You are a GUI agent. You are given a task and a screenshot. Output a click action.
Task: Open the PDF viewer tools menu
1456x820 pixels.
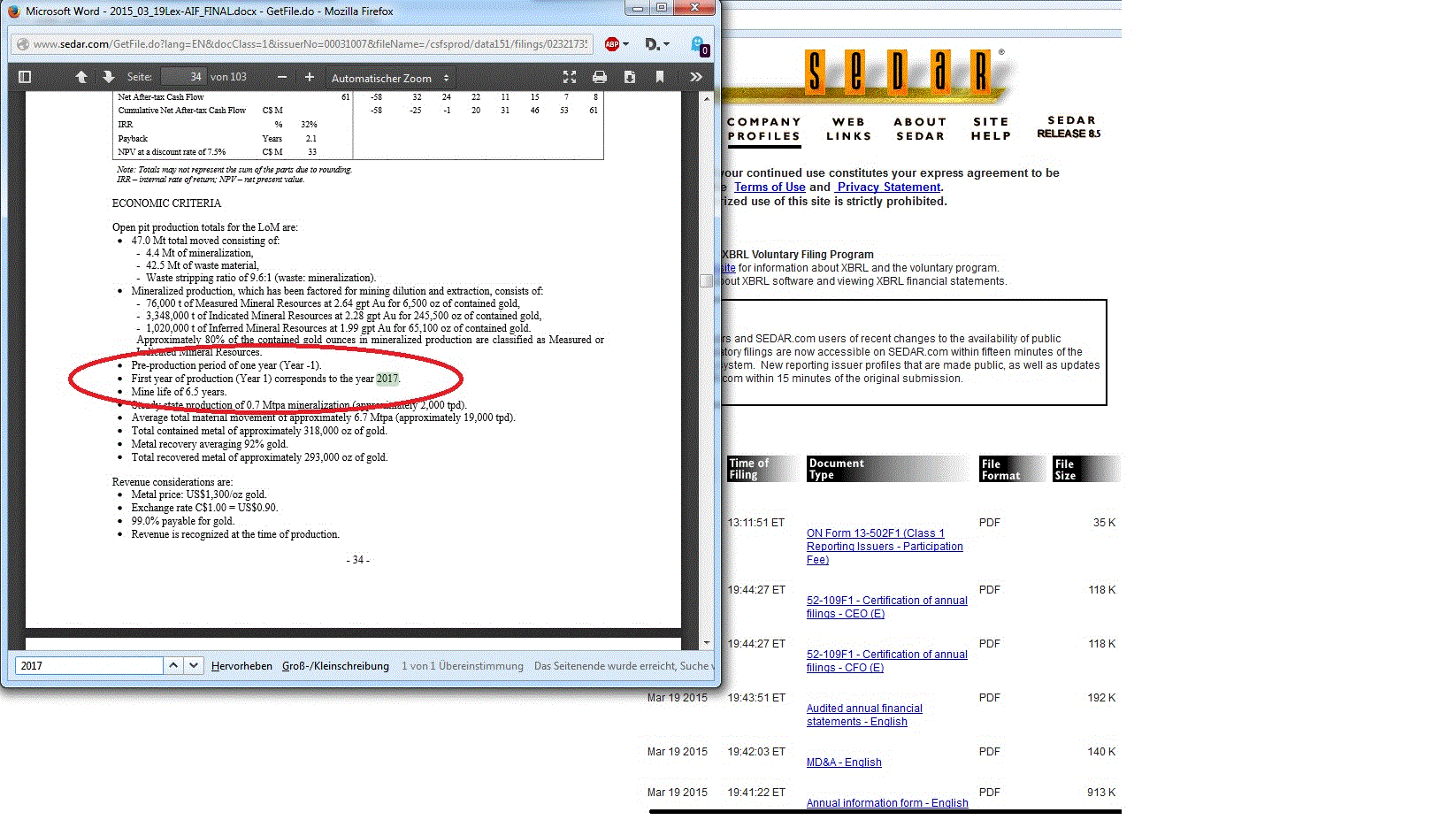(696, 77)
